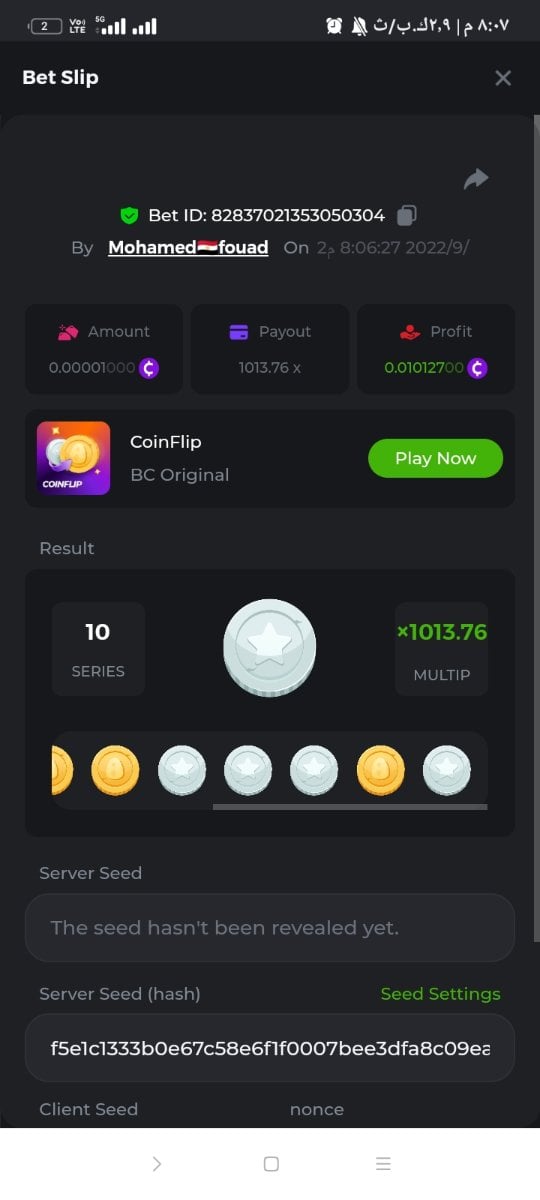
Task: Select the first full gold coin in series
Action: pyautogui.click(x=115, y=771)
